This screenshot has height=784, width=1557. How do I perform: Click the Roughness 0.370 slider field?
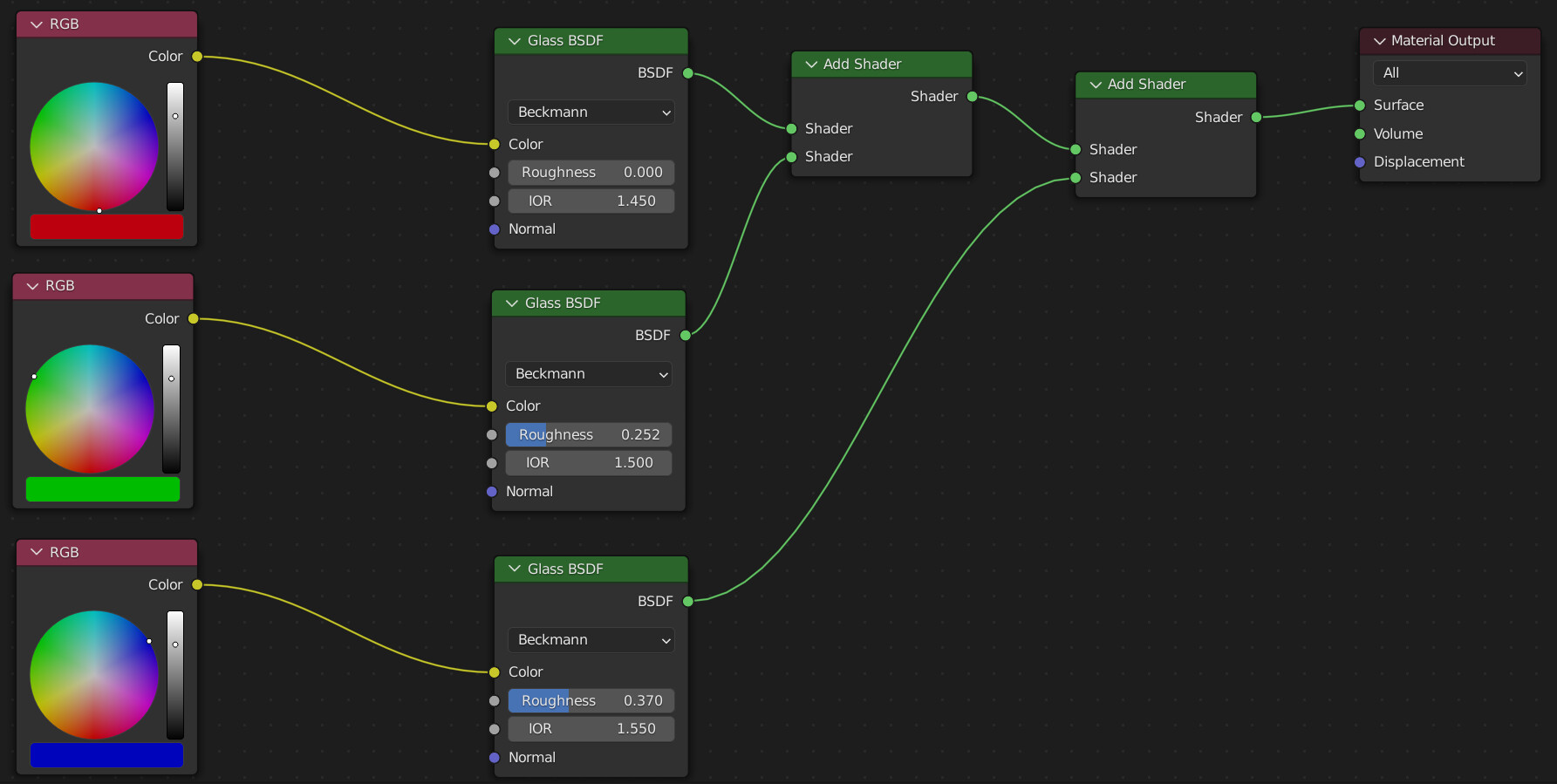pyautogui.click(x=591, y=700)
